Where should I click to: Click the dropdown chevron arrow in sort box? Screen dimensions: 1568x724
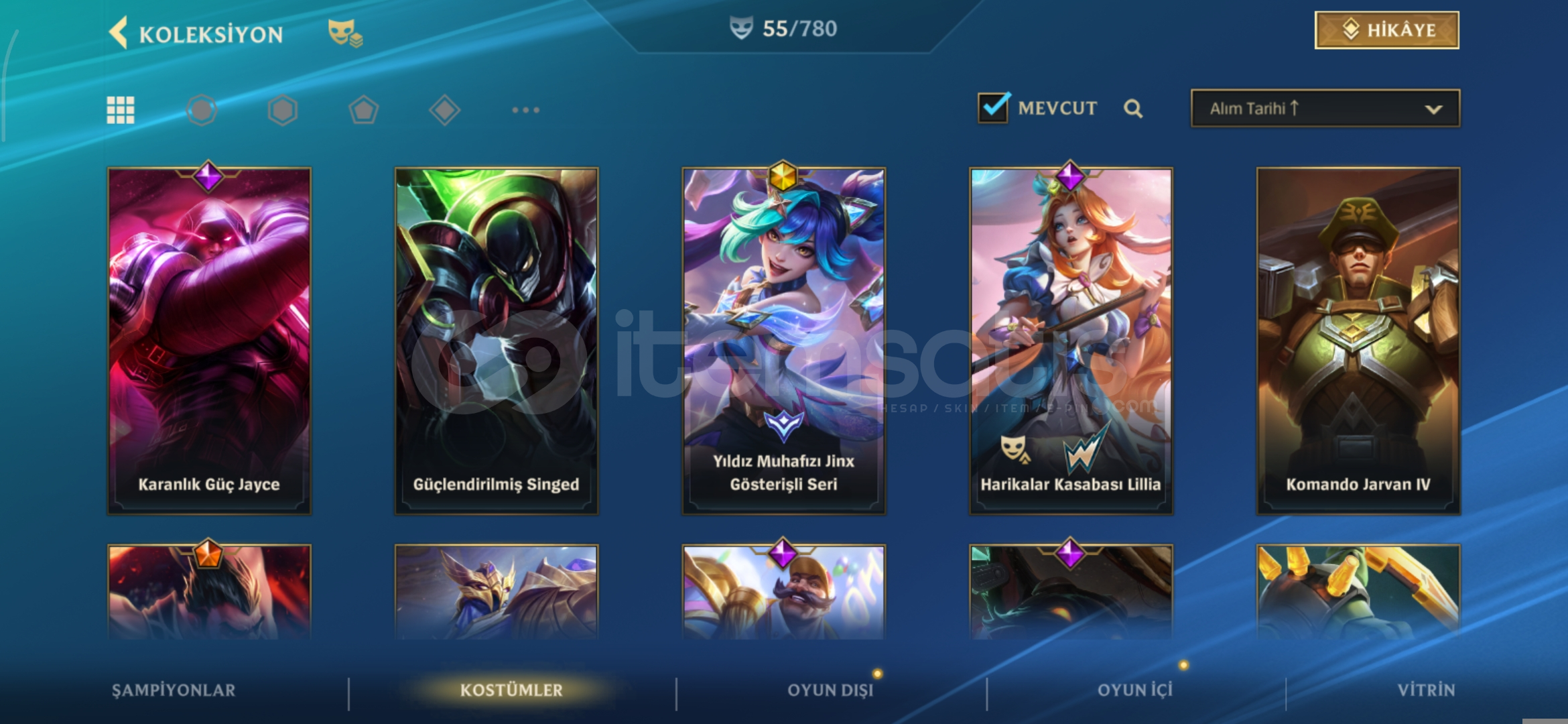point(1433,109)
